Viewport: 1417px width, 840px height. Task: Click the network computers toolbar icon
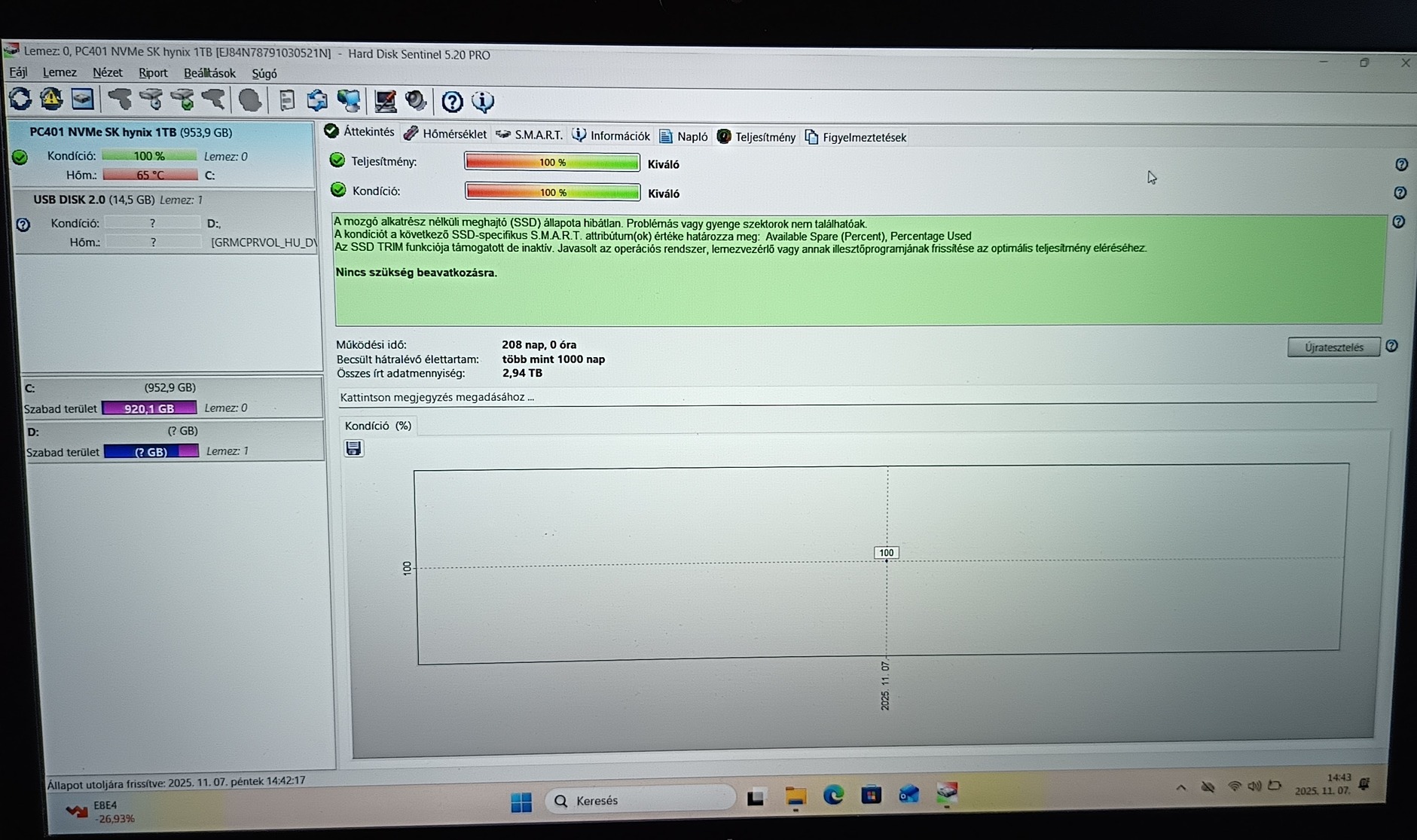click(349, 100)
